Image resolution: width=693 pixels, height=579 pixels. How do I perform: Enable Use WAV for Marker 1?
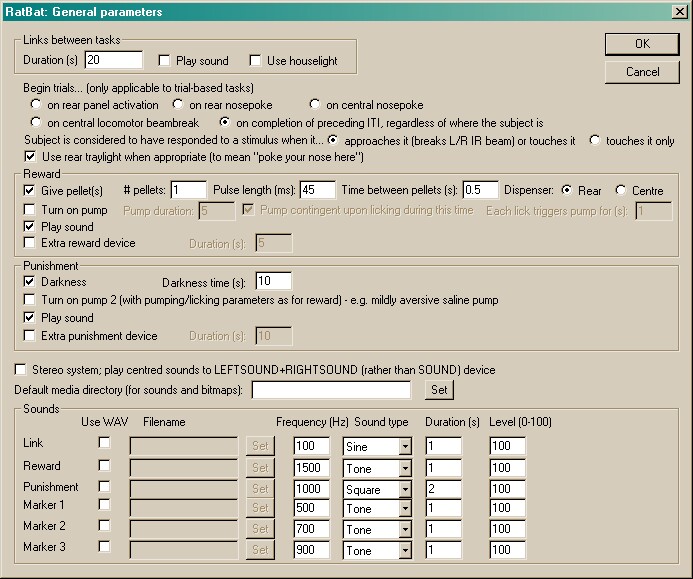click(104, 504)
